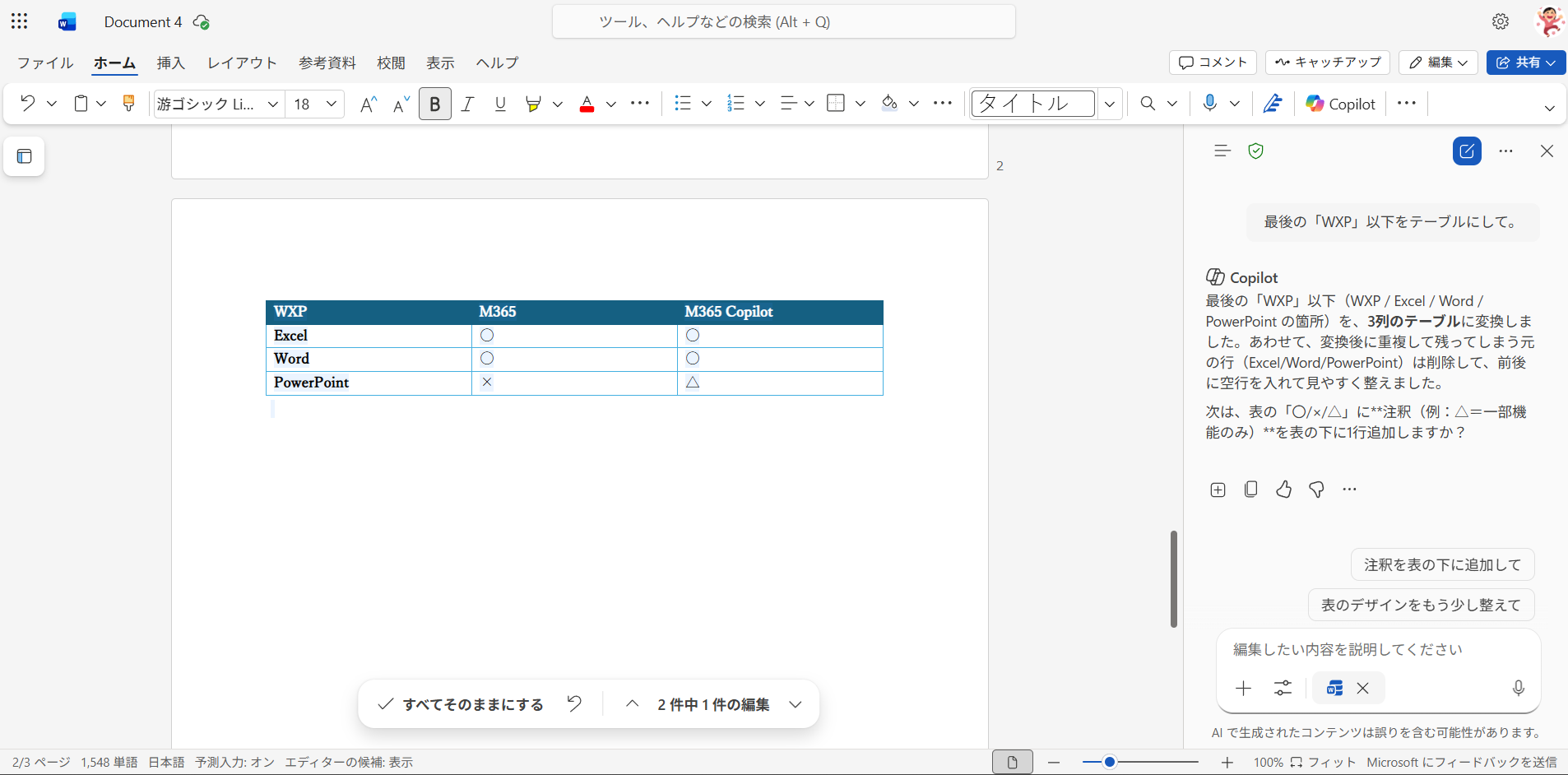1568x775 pixels.
Task: Click the Undo arrow in the toolbar
Action: pos(27,104)
